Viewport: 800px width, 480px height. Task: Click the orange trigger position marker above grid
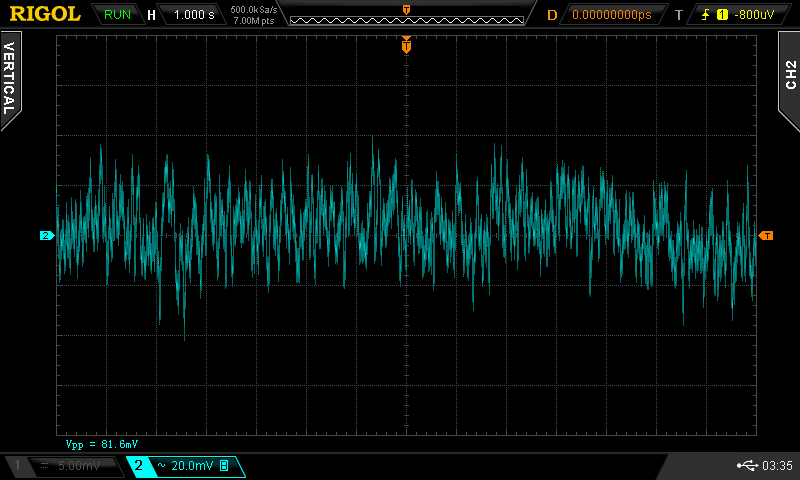406,45
